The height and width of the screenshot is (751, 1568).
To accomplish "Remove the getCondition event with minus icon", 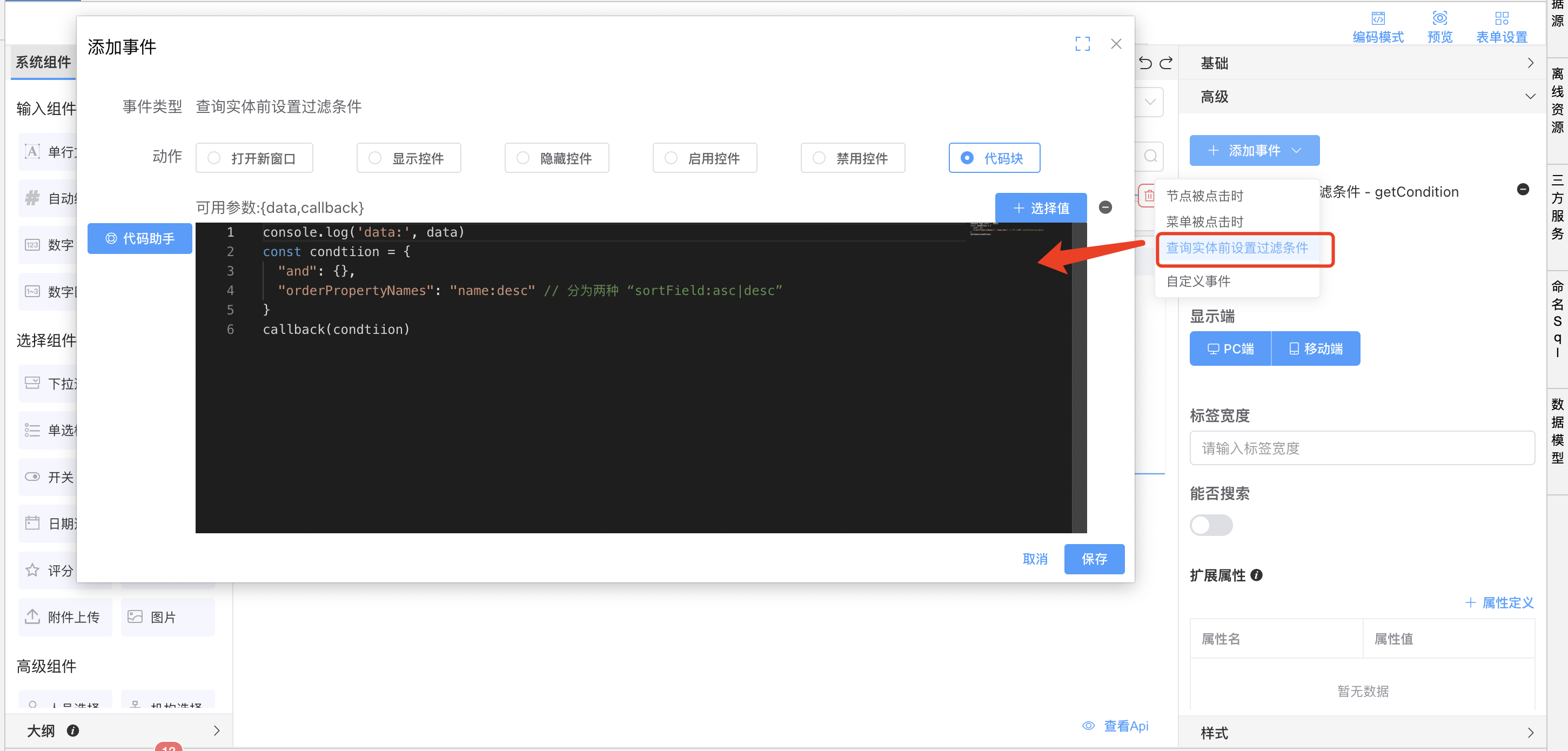I will click(1523, 190).
